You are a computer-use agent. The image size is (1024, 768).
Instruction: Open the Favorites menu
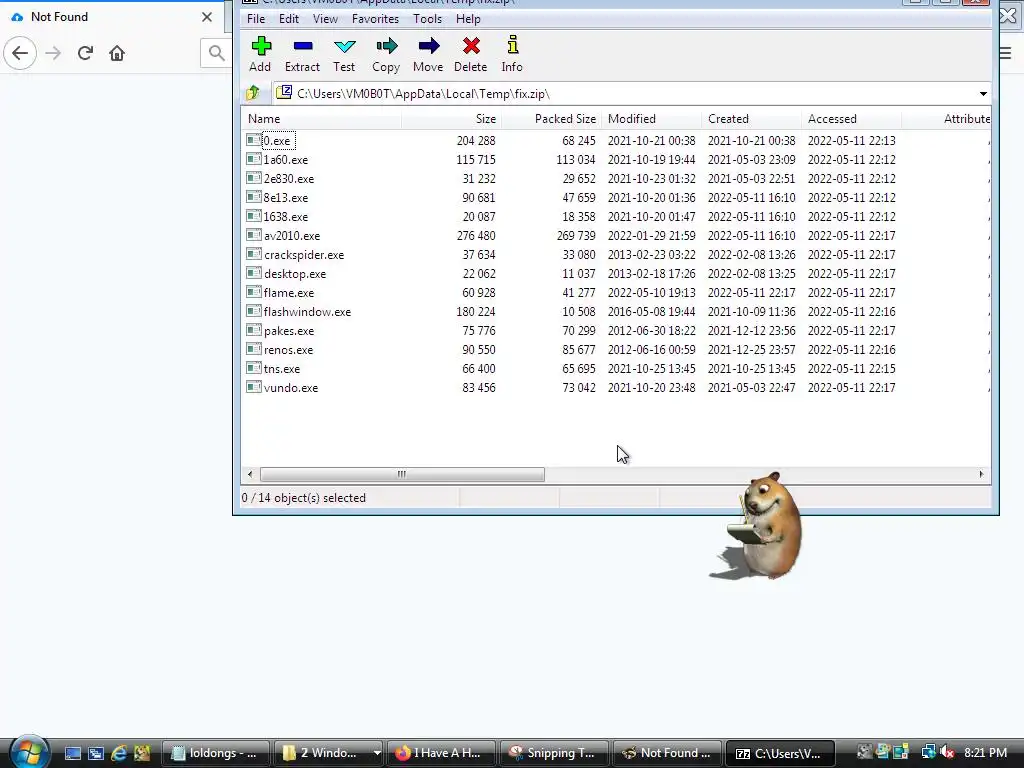click(376, 19)
